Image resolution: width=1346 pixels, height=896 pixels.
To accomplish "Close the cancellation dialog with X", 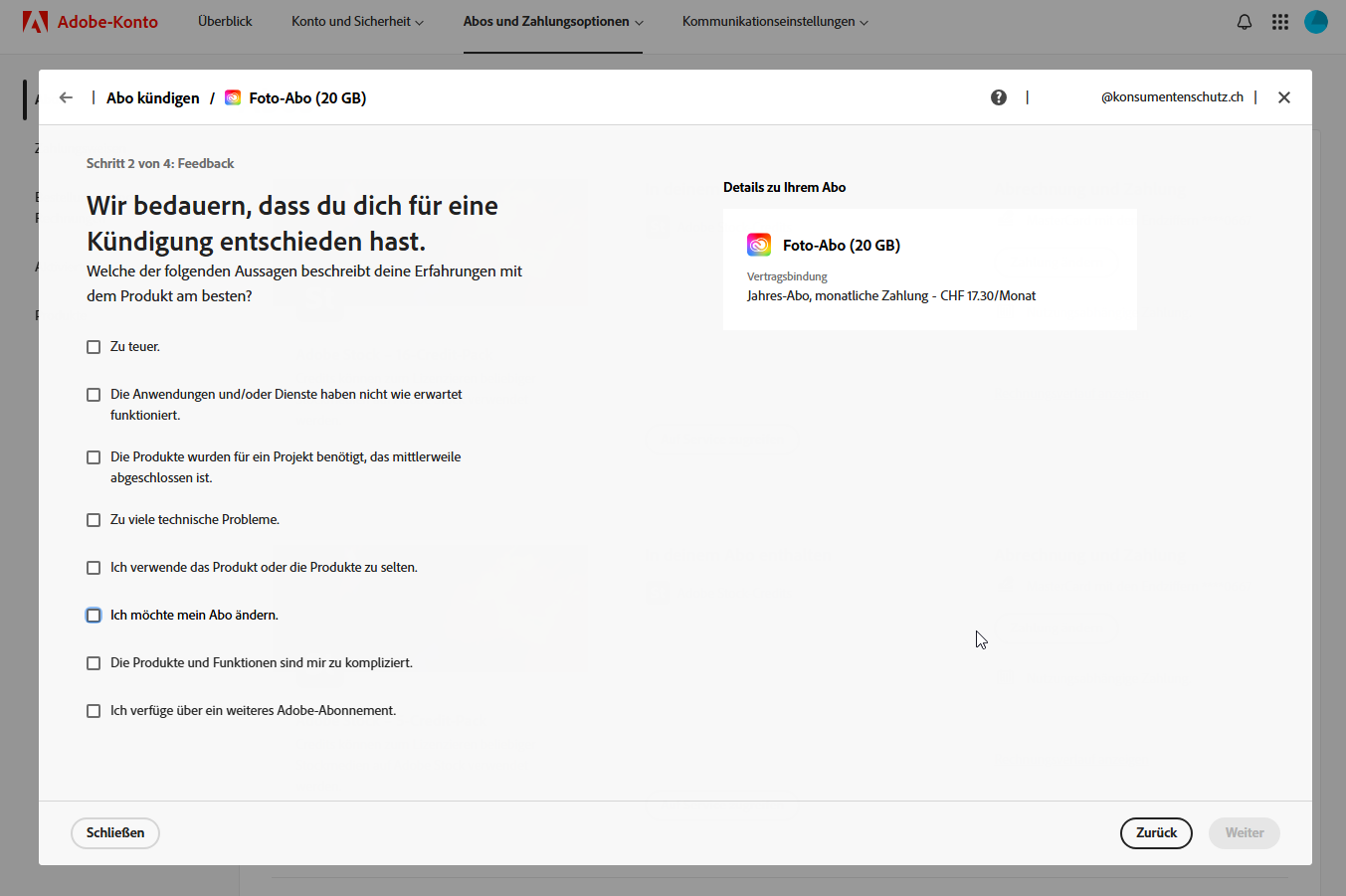I will [x=1284, y=97].
